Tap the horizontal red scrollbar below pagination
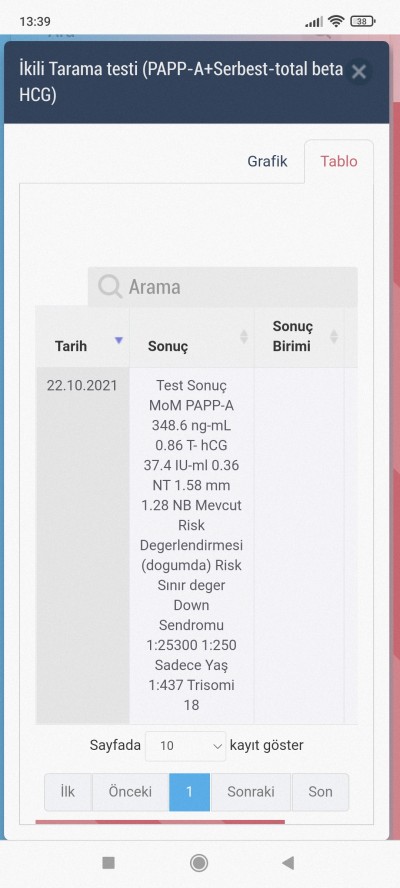Screen dimensions: 400x888 point(160,822)
